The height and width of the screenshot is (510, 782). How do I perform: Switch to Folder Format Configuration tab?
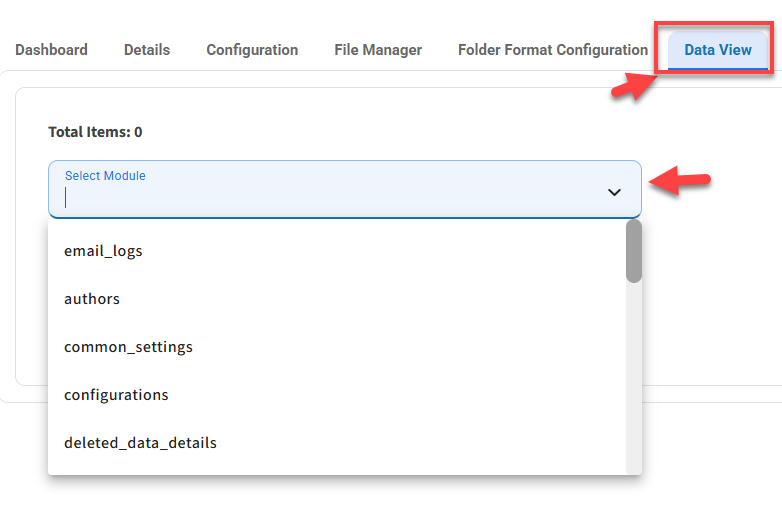553,50
